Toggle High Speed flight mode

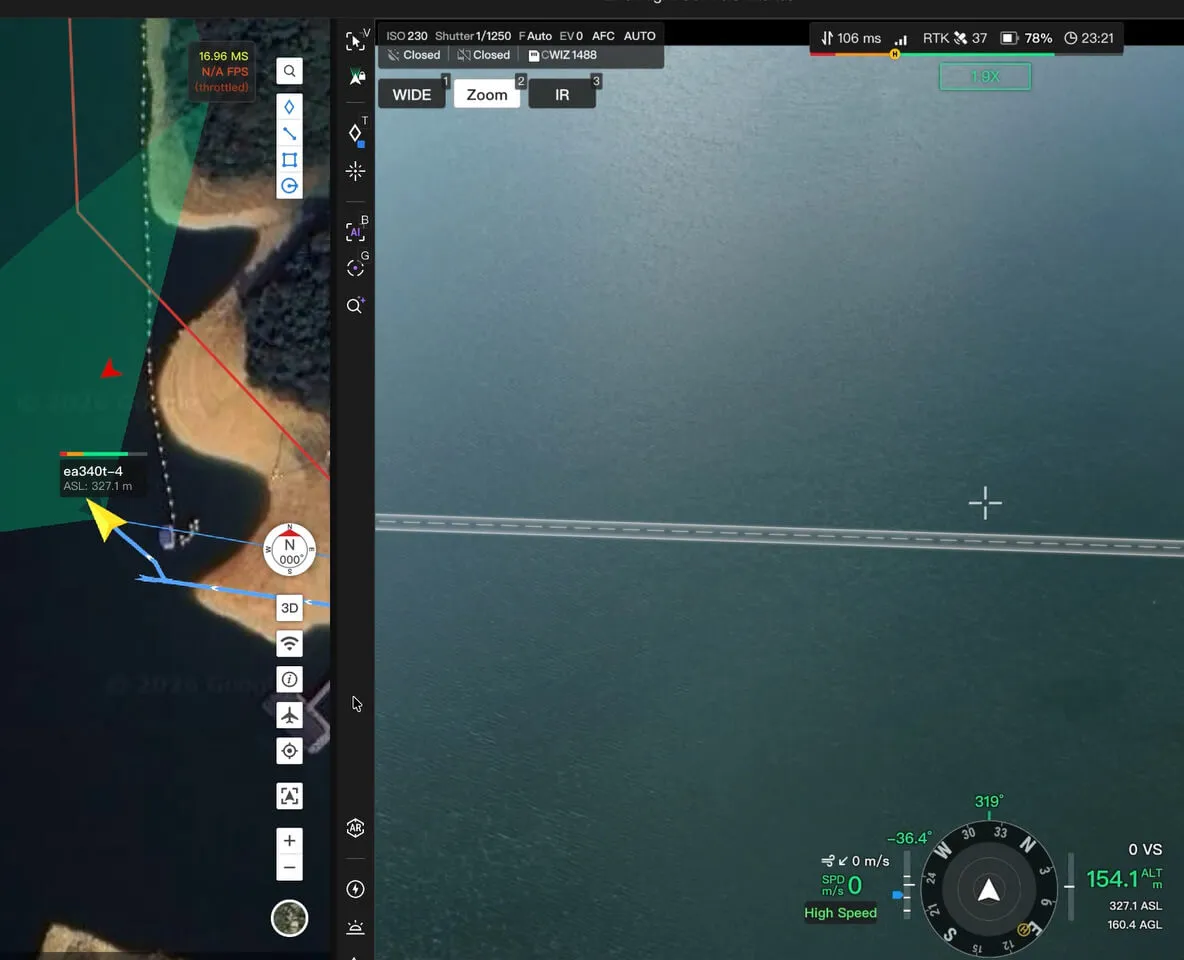[840, 912]
